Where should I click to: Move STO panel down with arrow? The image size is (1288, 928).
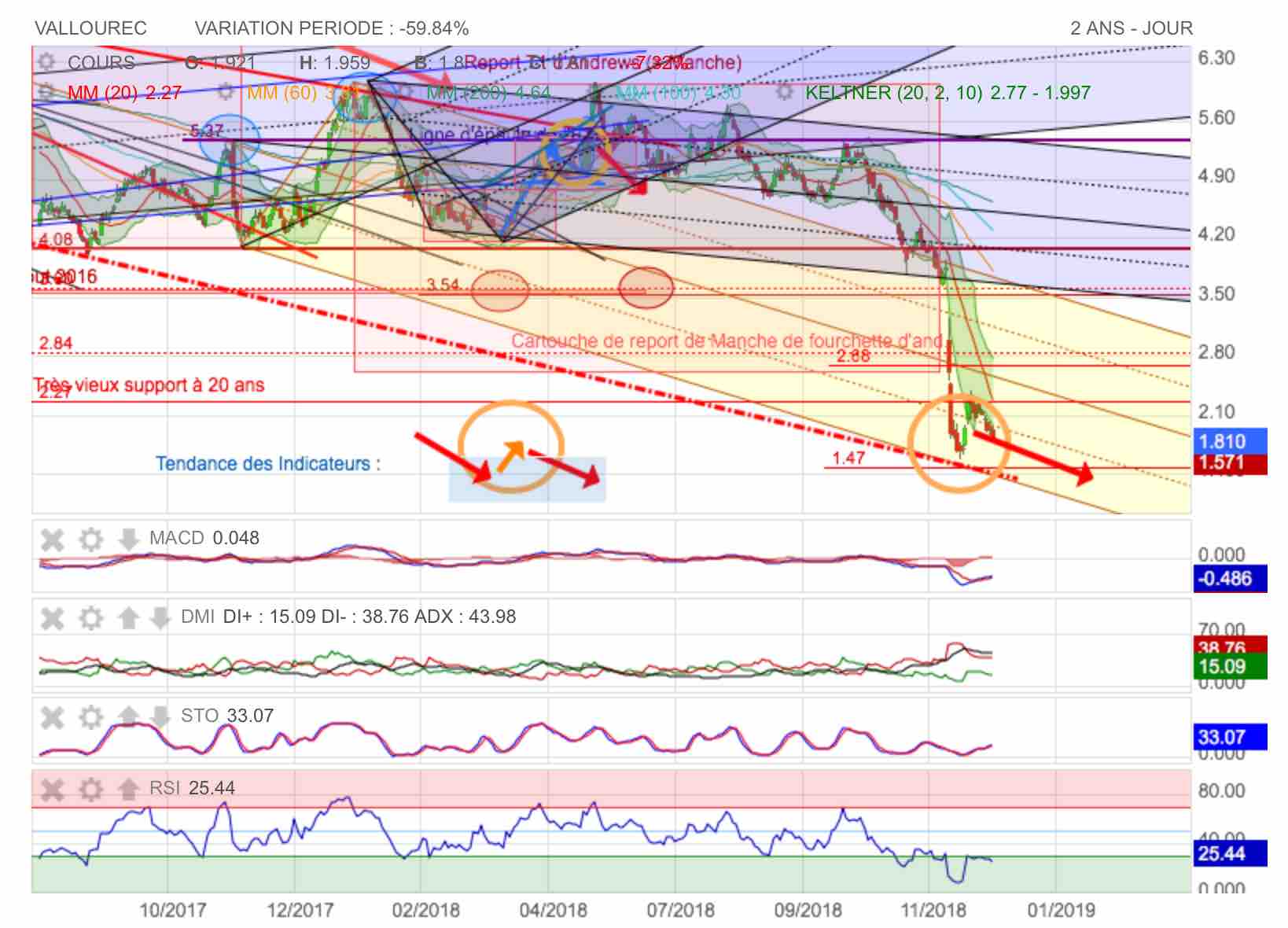[160, 716]
